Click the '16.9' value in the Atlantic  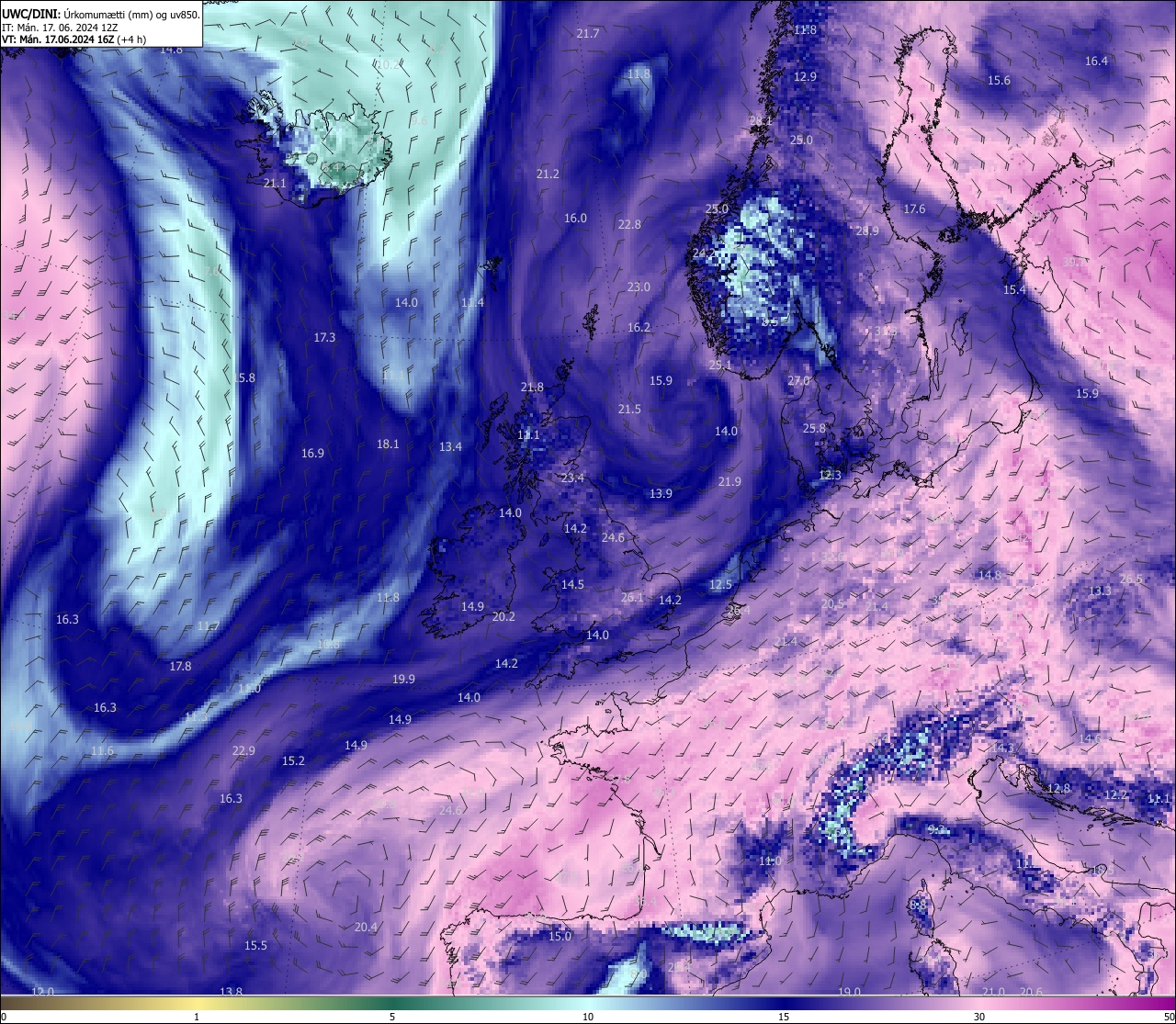pos(312,454)
